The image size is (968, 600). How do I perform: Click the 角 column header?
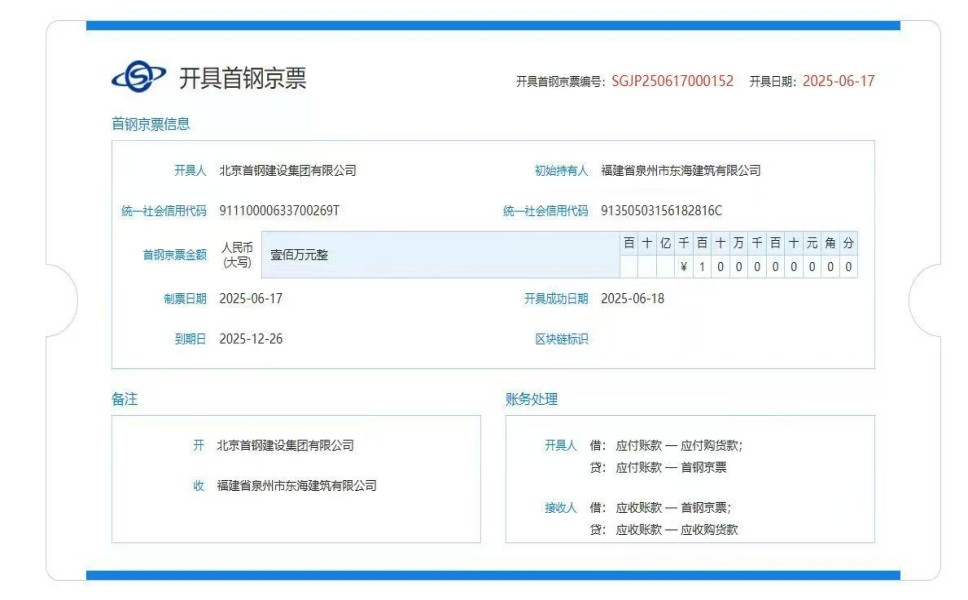[830, 243]
